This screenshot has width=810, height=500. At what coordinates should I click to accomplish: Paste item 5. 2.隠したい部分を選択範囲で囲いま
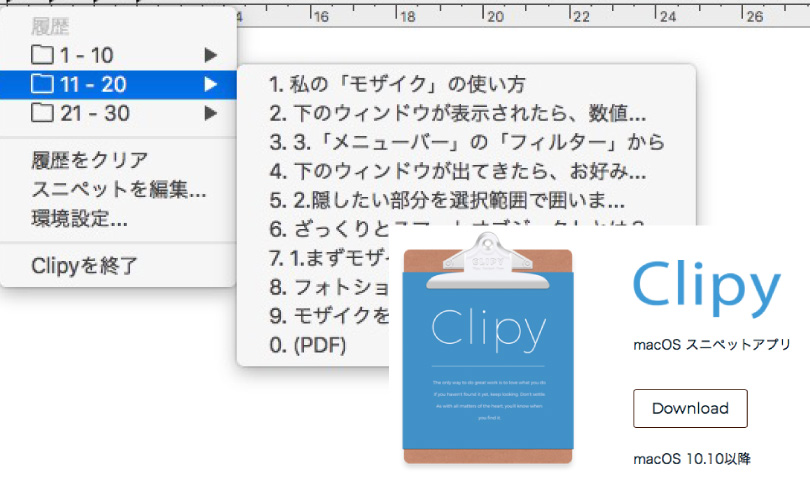[466, 200]
